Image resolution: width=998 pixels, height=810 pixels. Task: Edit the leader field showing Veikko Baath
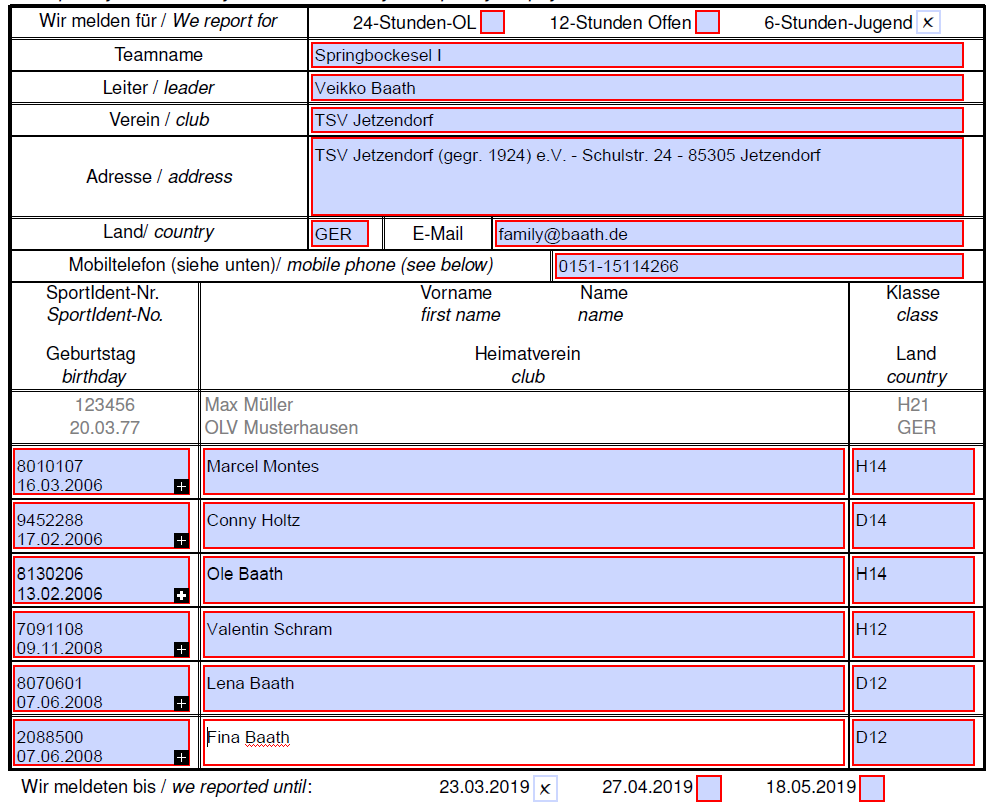click(x=637, y=88)
